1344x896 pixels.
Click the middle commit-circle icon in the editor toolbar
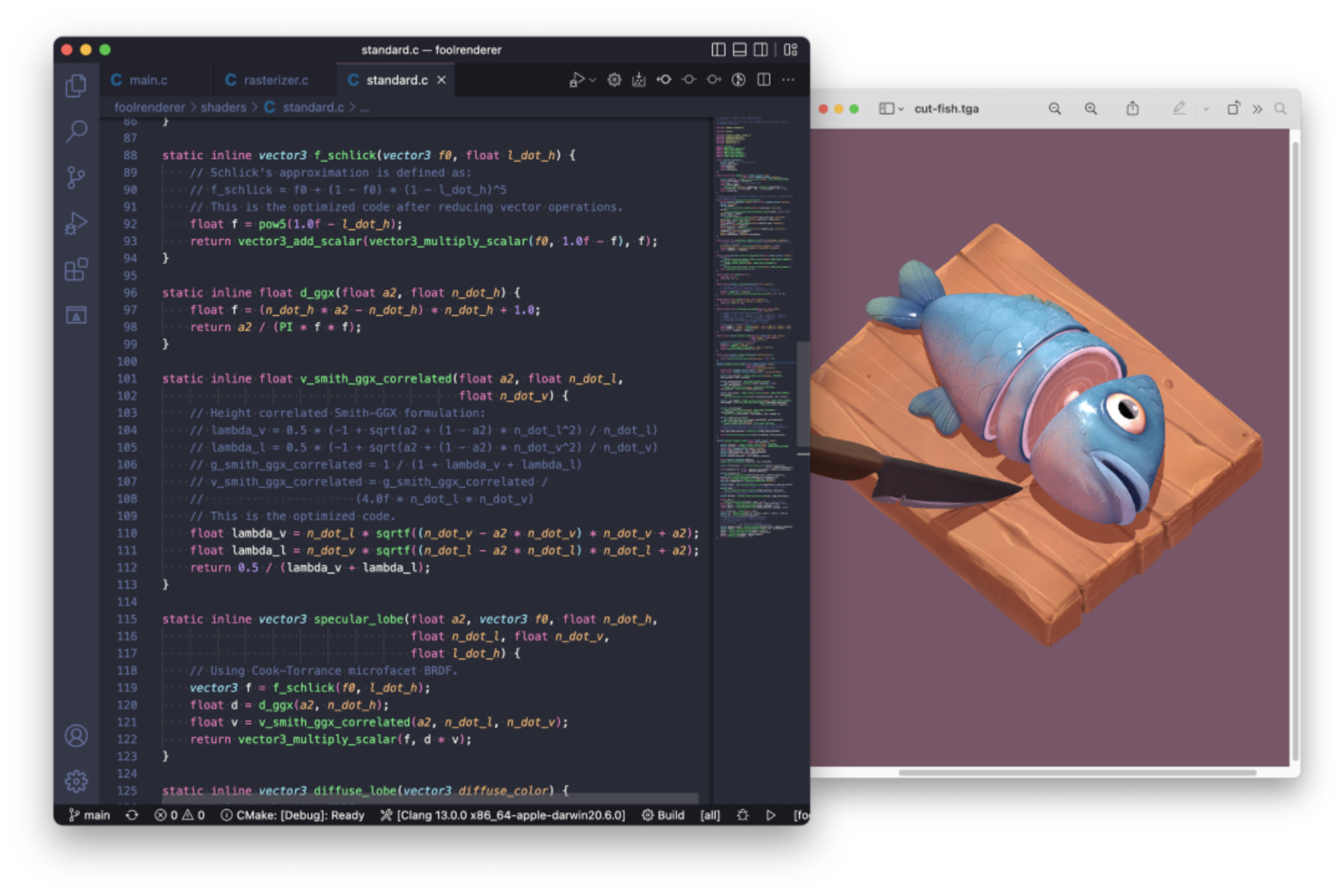[x=689, y=80]
